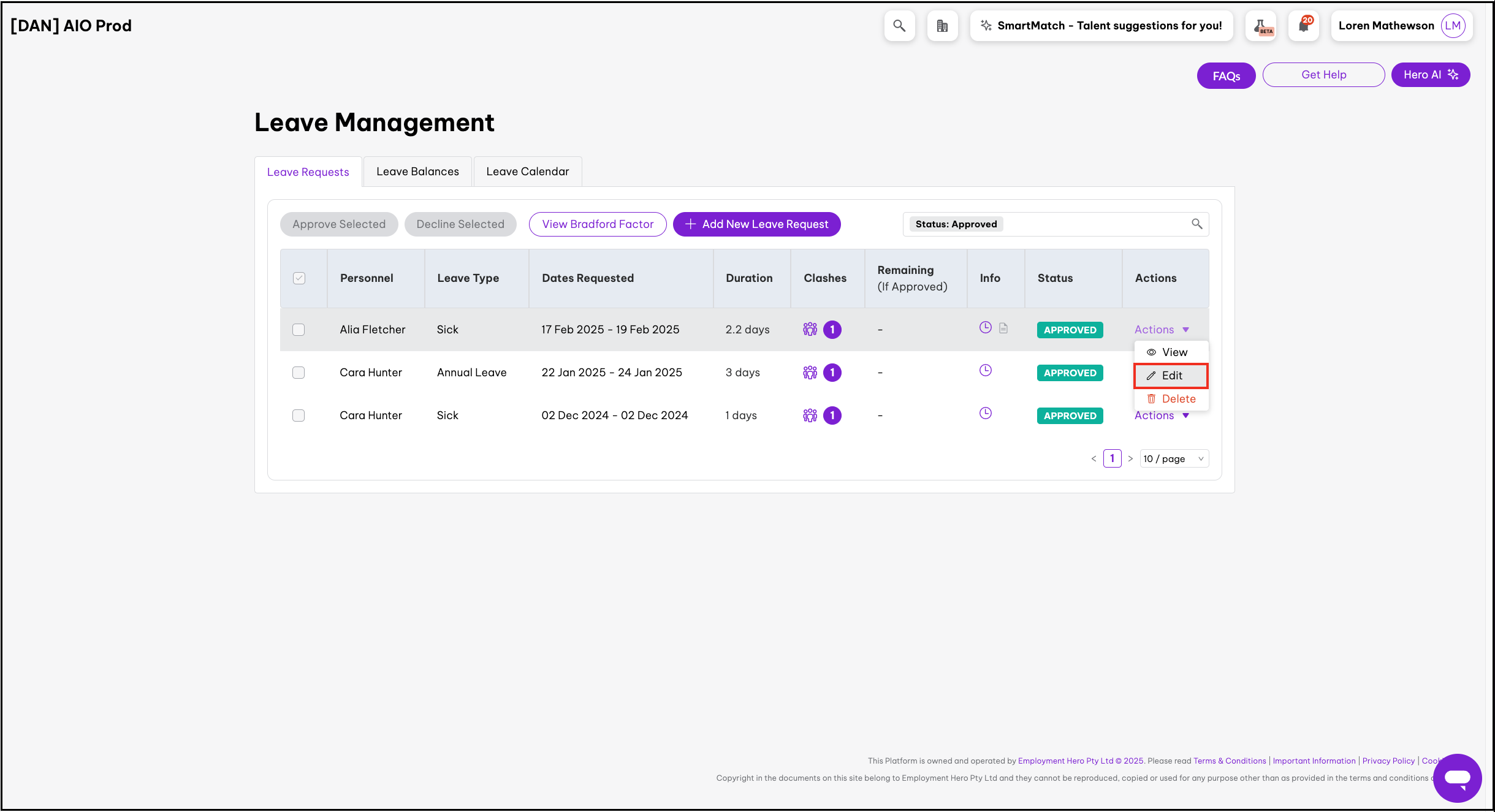Switch to the Leave Balances tab
Viewport: 1495px width, 812px height.
click(417, 172)
